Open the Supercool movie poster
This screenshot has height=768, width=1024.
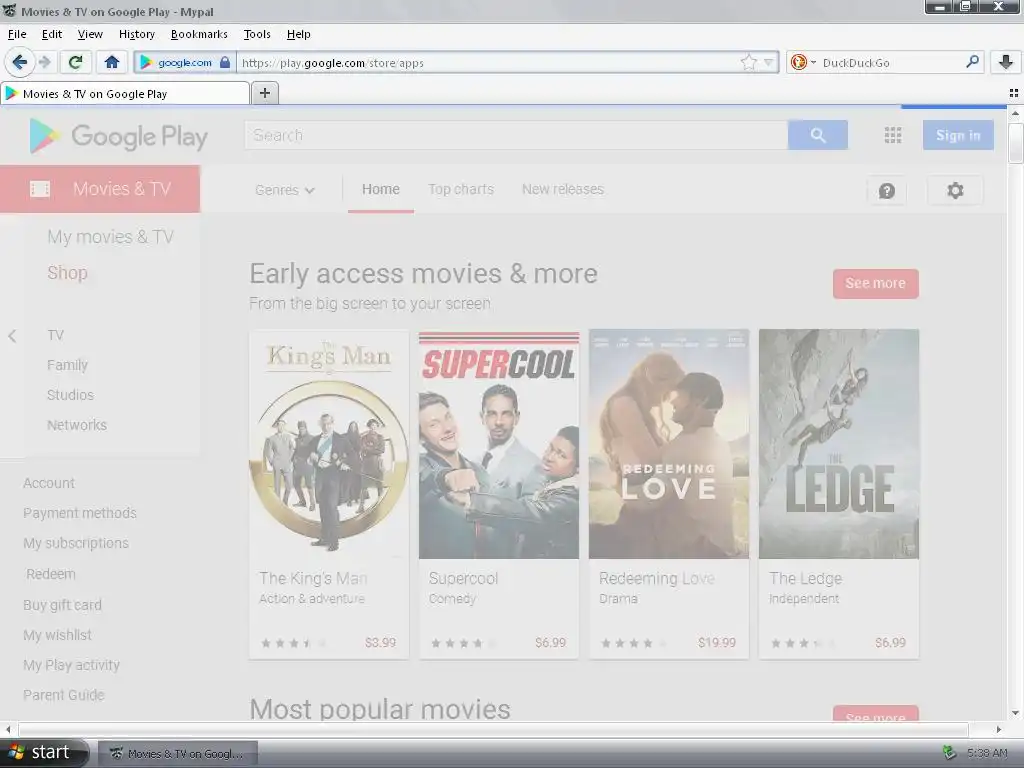click(499, 444)
